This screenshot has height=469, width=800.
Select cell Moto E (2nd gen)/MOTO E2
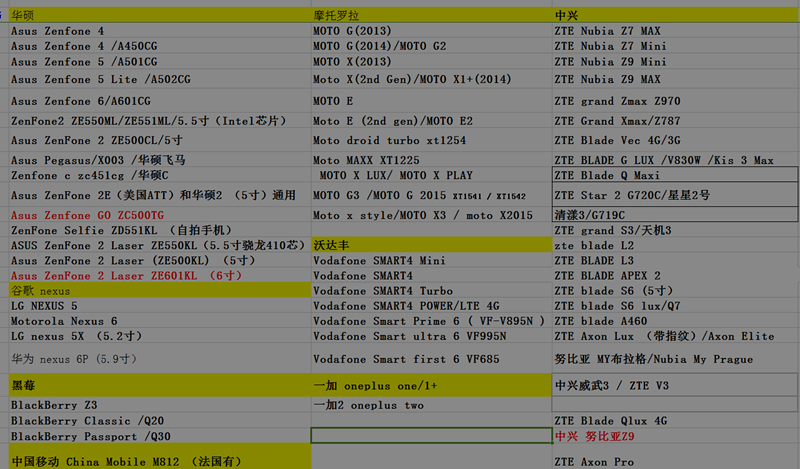432,121
